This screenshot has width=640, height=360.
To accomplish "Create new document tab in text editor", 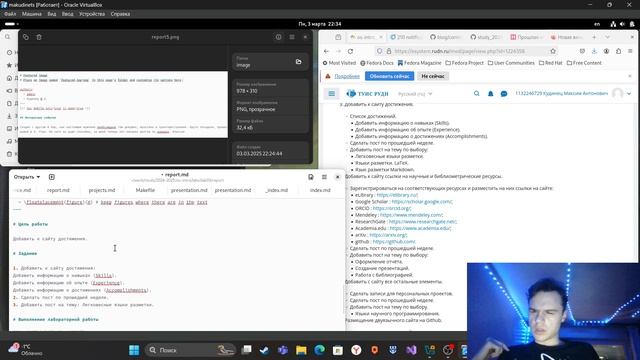I will [x=52, y=177].
